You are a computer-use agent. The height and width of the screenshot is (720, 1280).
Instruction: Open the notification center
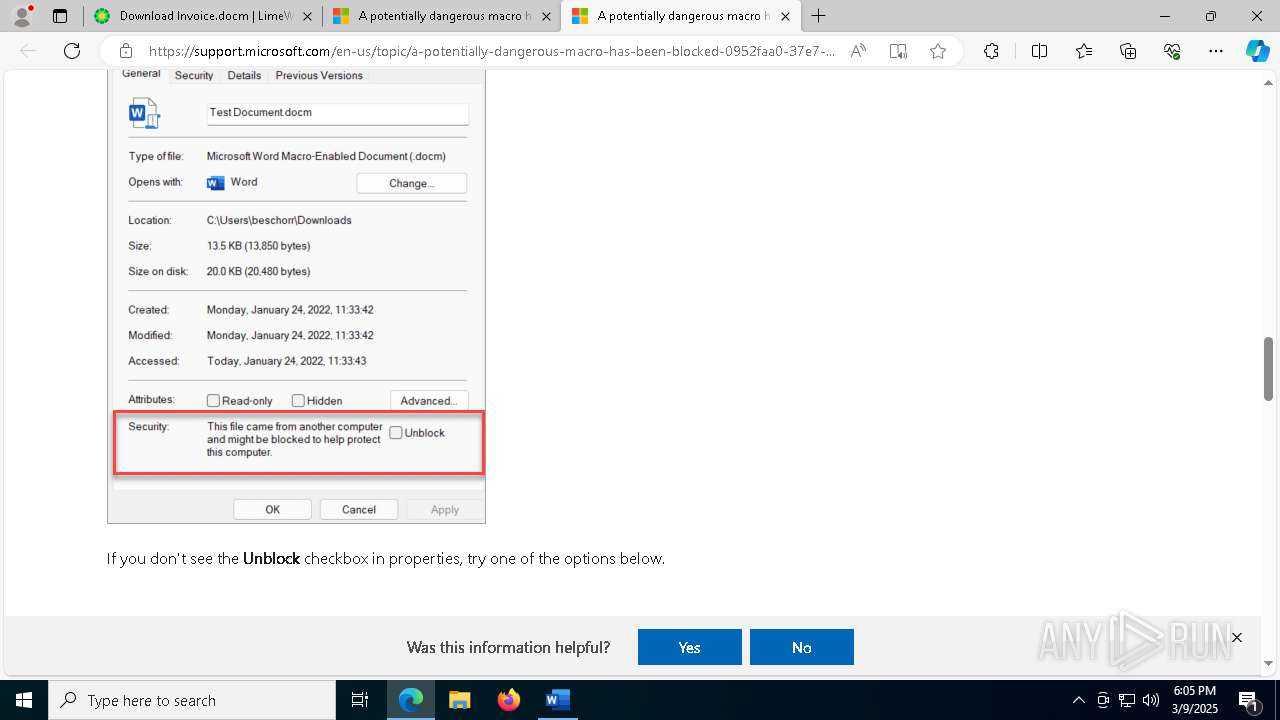coord(1249,700)
